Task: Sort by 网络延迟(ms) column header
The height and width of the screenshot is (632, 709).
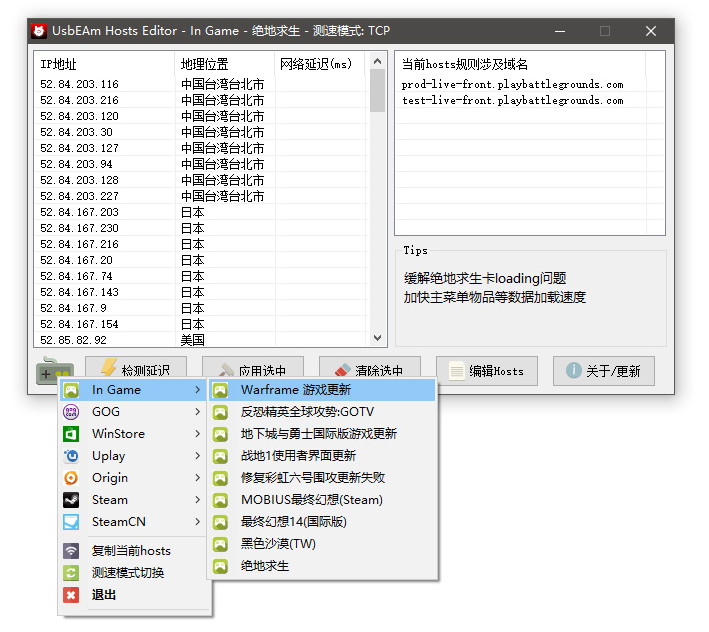Action: pos(320,64)
